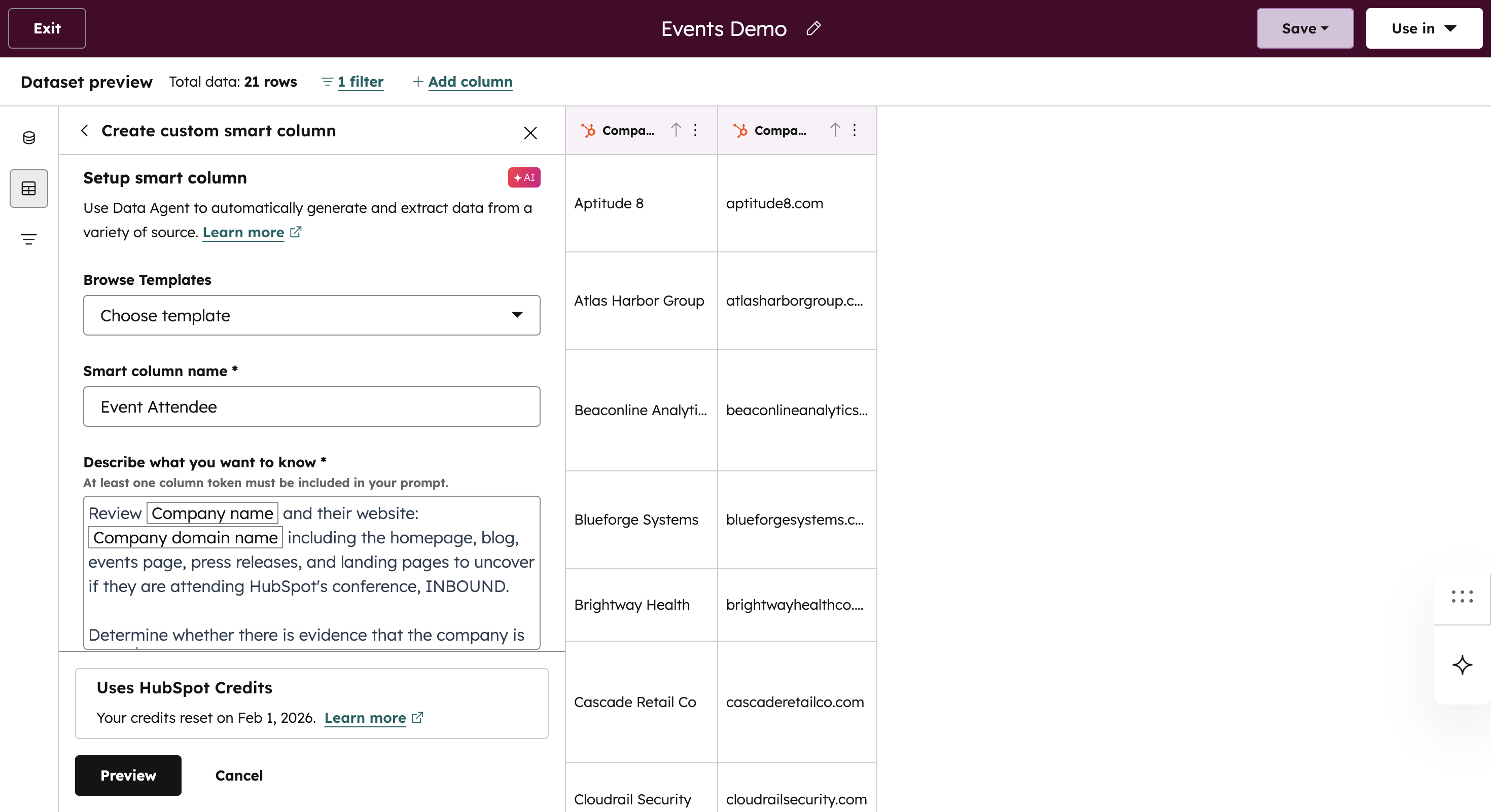Go back using the left chevron arrow
Viewport: 1491px width, 812px height.
click(85, 131)
